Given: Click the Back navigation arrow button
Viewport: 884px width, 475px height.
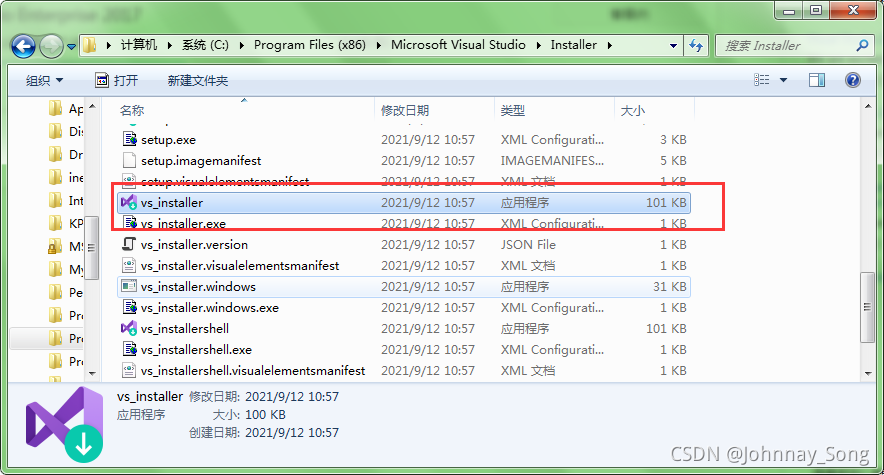Looking at the screenshot, I should 23,46.
